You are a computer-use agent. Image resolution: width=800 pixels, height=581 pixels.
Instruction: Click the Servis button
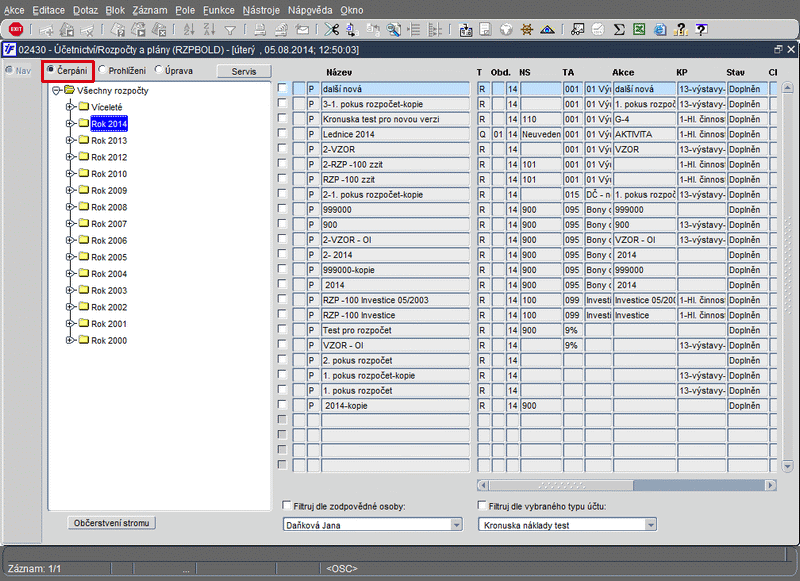pos(244,71)
